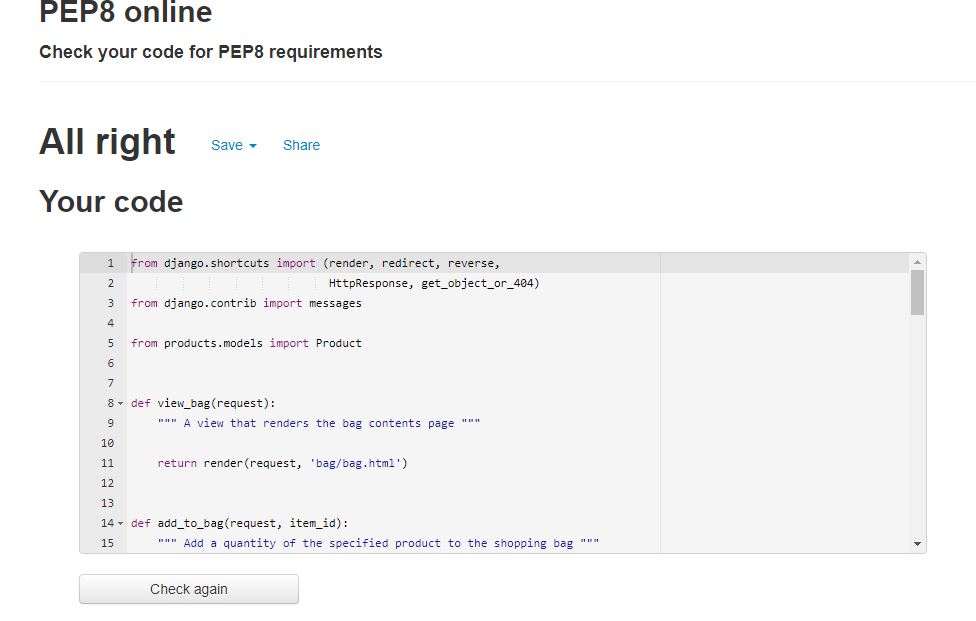
Task: Click the scrollbar up arrow icon
Action: coord(916,262)
